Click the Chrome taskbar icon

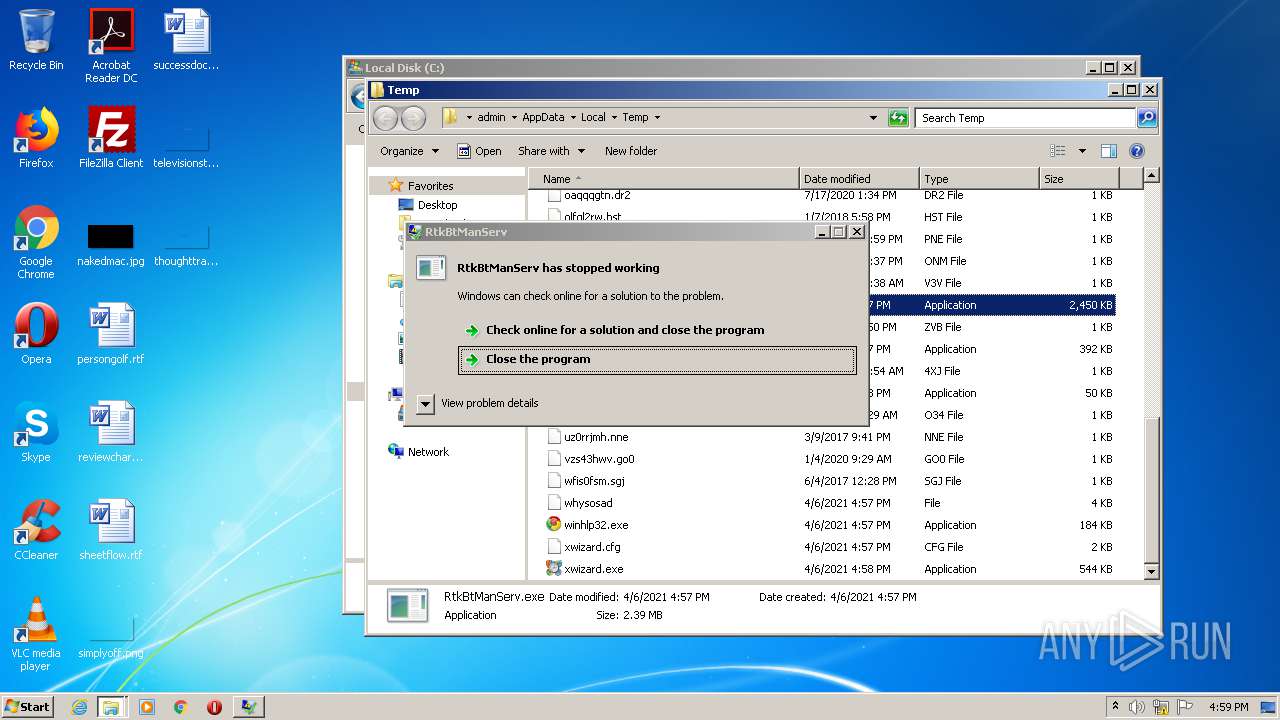[180, 706]
